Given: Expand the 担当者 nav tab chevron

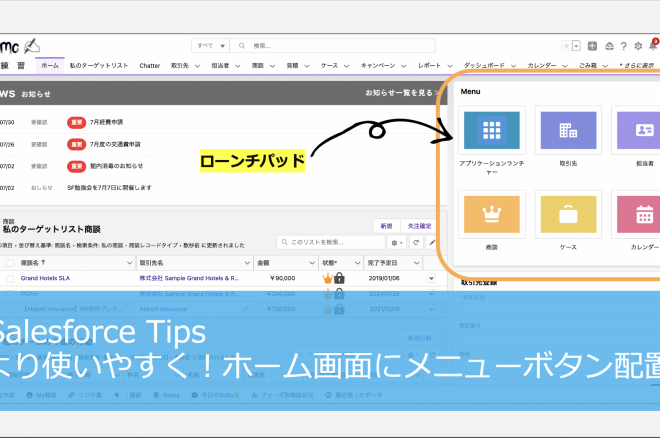Looking at the screenshot, I should pyautogui.click(x=237, y=66).
